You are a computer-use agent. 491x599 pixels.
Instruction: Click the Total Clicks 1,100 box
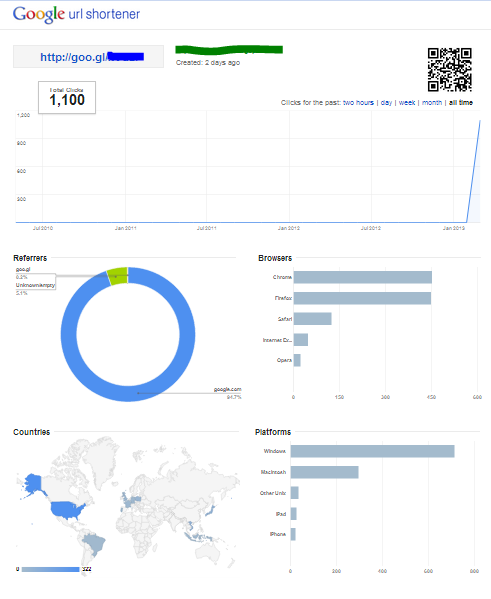click(x=67, y=97)
